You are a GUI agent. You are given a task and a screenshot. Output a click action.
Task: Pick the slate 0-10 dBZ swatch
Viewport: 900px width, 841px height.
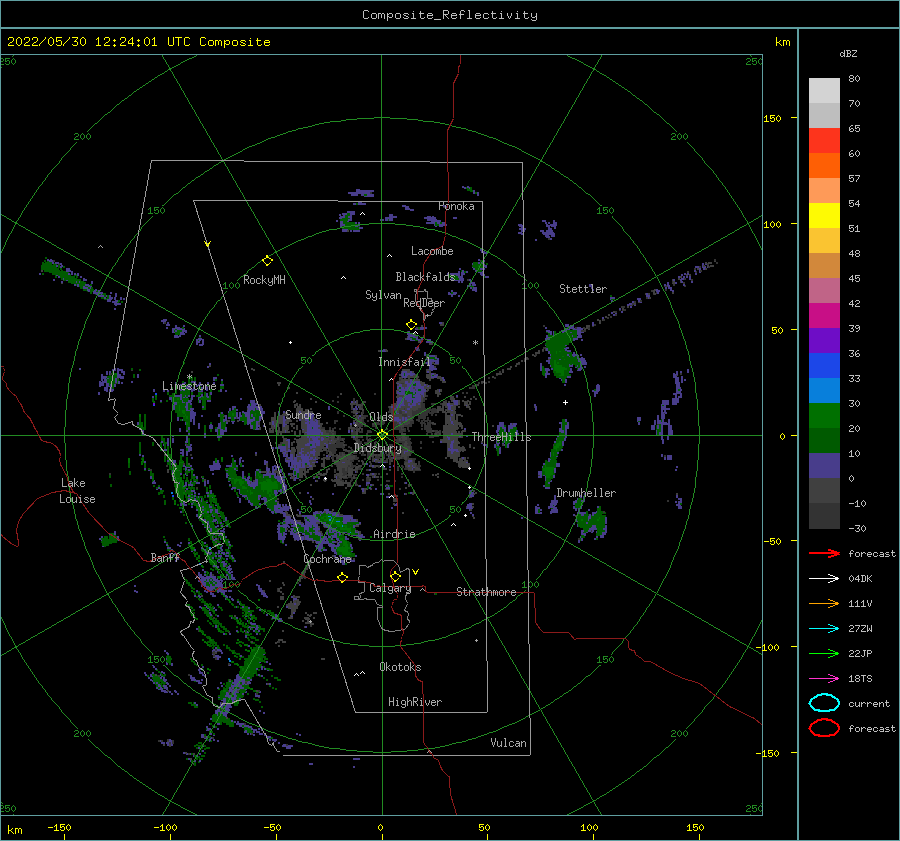pyautogui.click(x=824, y=466)
